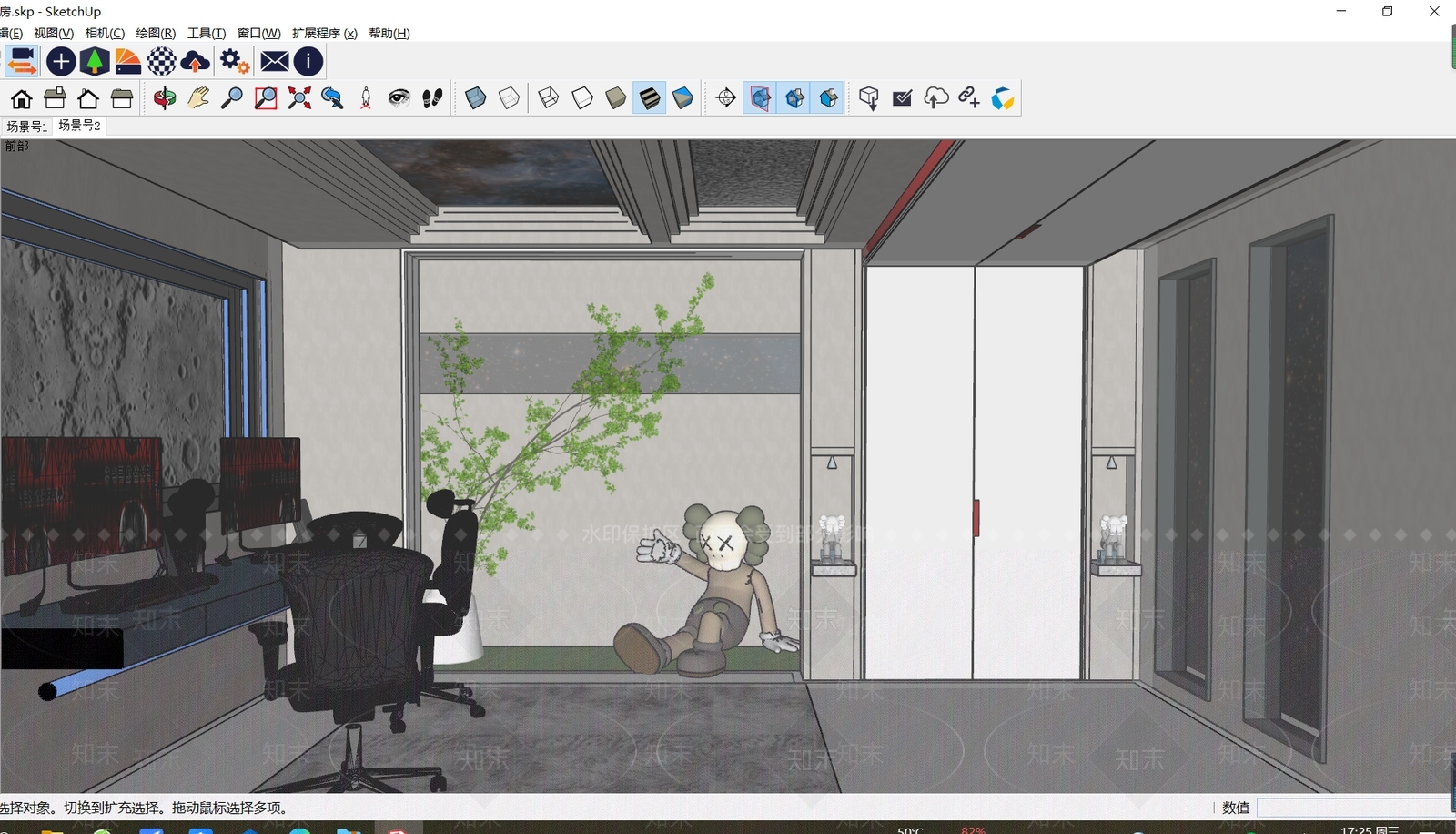Select the Zoom Window tool
This screenshot has width=1456, height=834.
coord(266,98)
